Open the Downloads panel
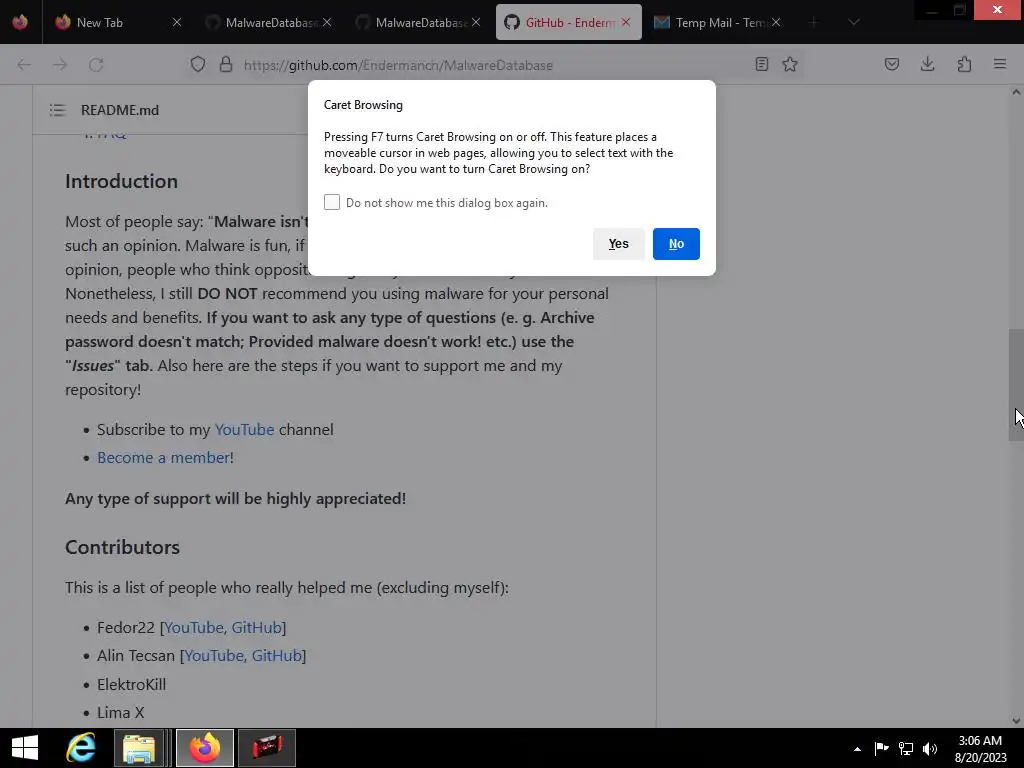Screen dimensions: 1024x768 coord(927,64)
